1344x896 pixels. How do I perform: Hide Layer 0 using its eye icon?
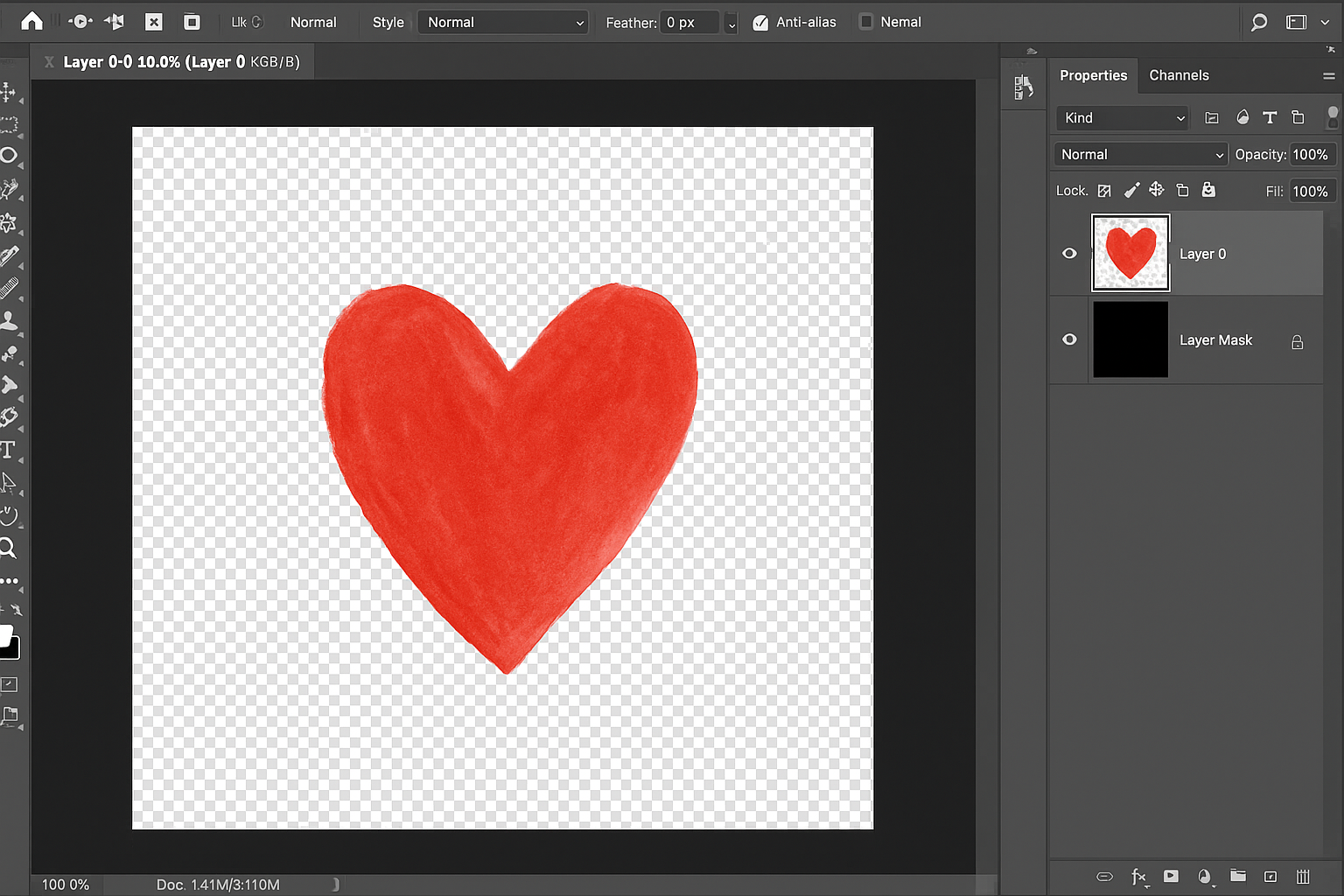click(1069, 254)
